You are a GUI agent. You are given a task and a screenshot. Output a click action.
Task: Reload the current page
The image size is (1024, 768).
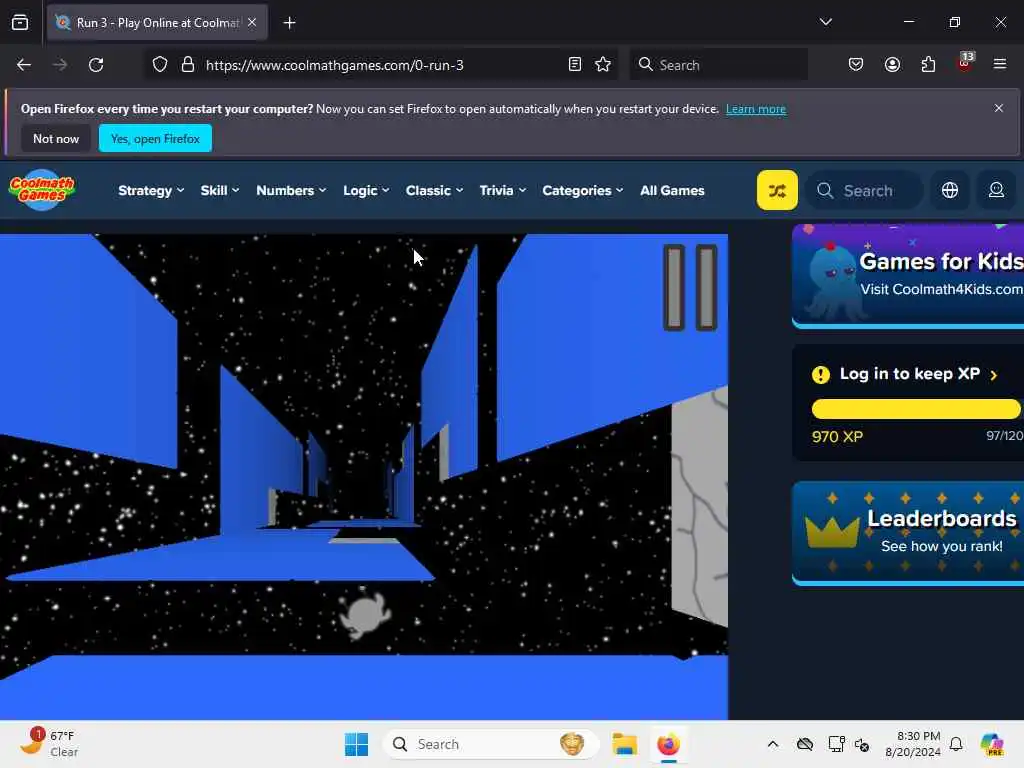[x=96, y=65]
